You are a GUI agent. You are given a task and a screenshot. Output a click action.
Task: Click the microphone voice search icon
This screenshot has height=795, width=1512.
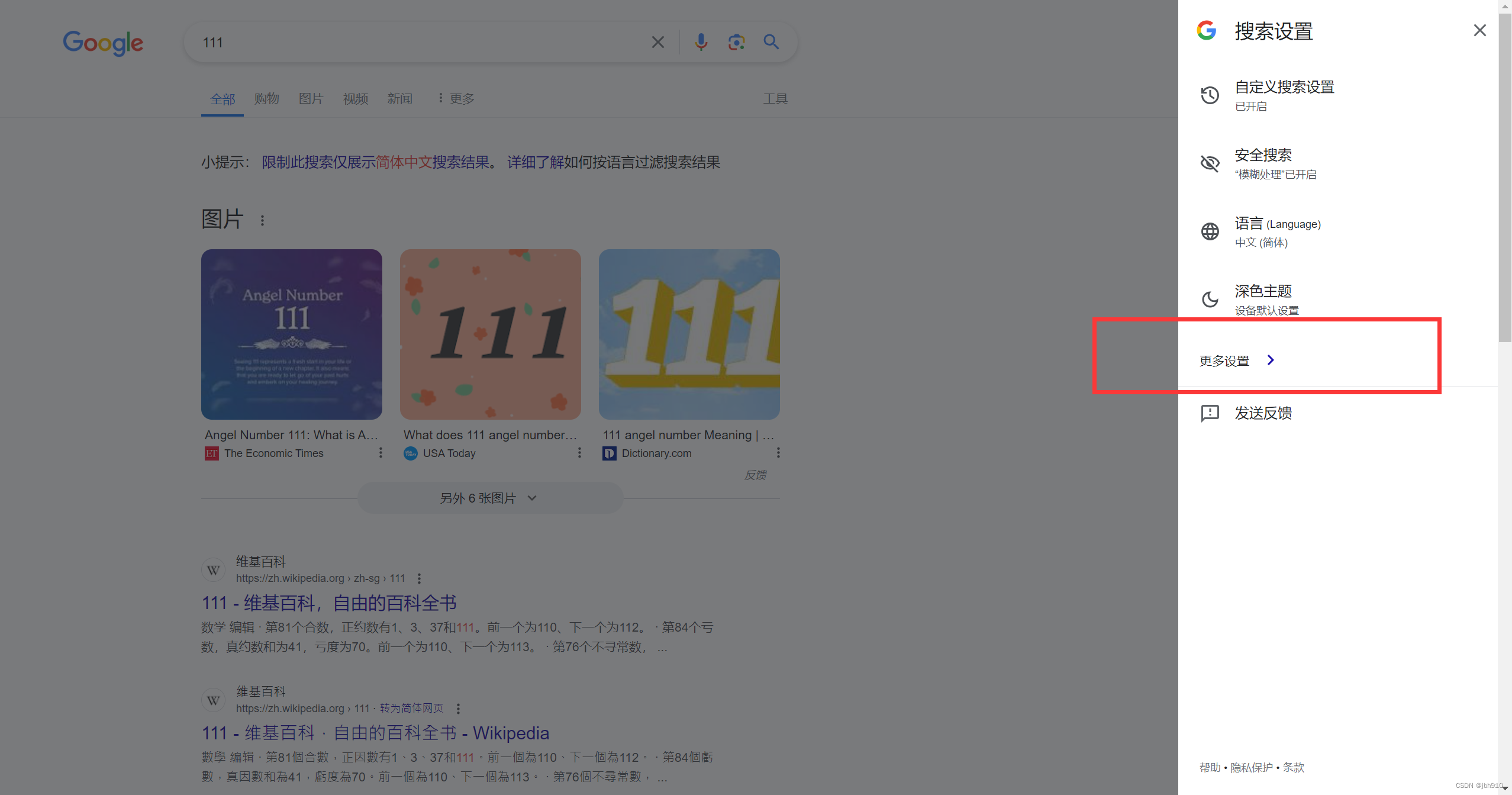point(701,42)
